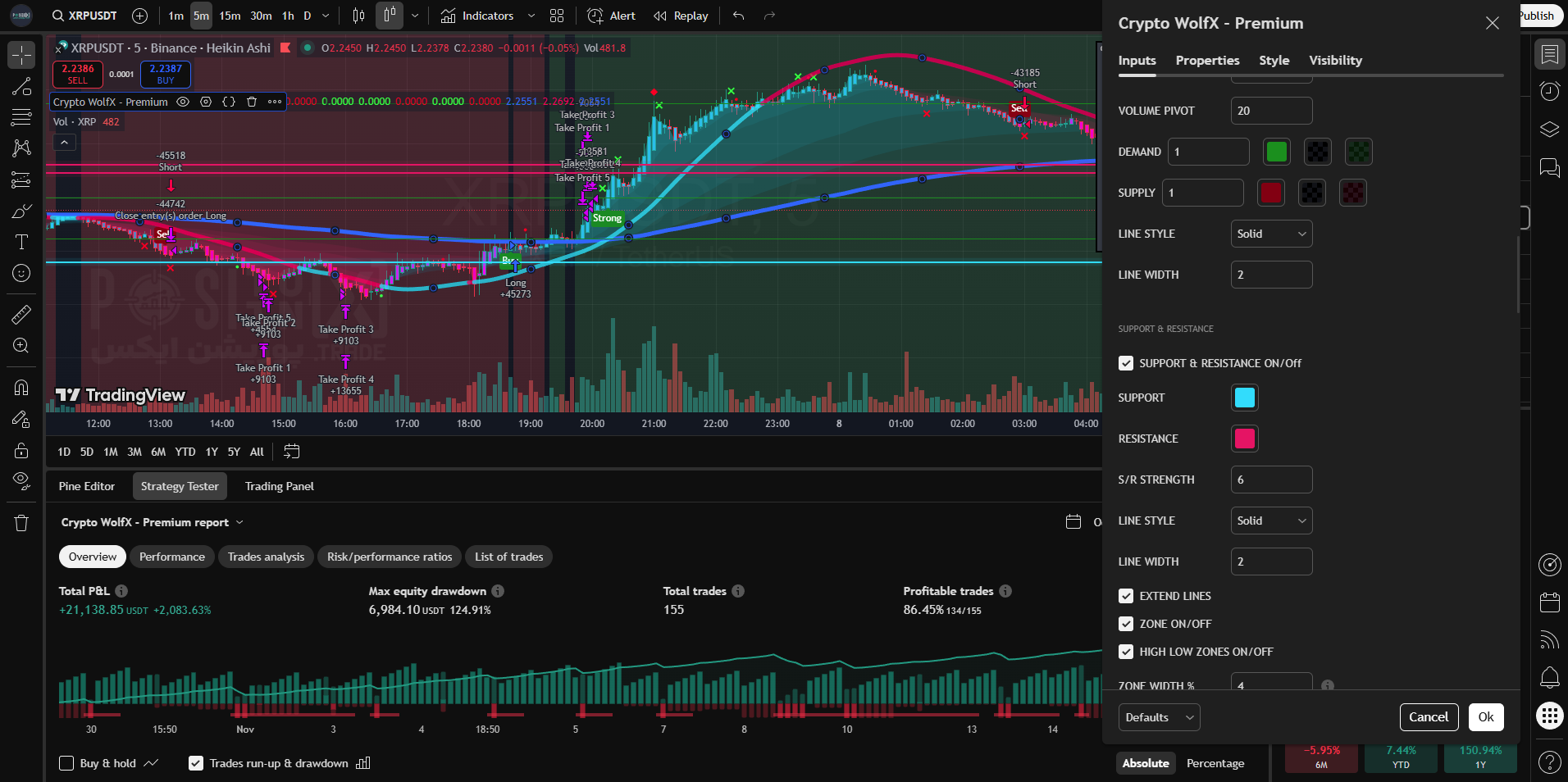
Task: Select the Text tool in left toolbar
Action: click(21, 242)
